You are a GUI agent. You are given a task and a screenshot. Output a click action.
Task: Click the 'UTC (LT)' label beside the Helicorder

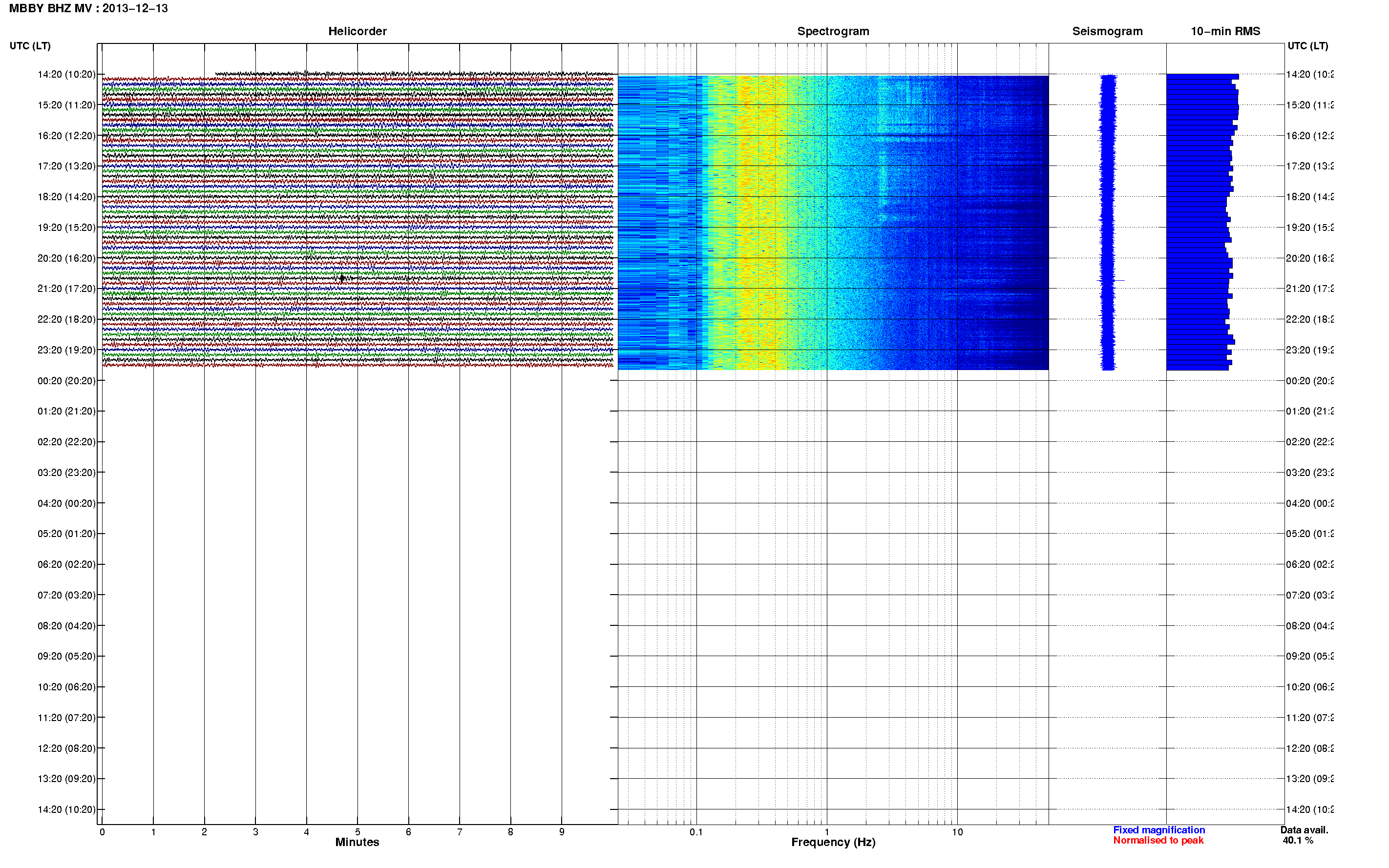pyautogui.click(x=30, y=45)
